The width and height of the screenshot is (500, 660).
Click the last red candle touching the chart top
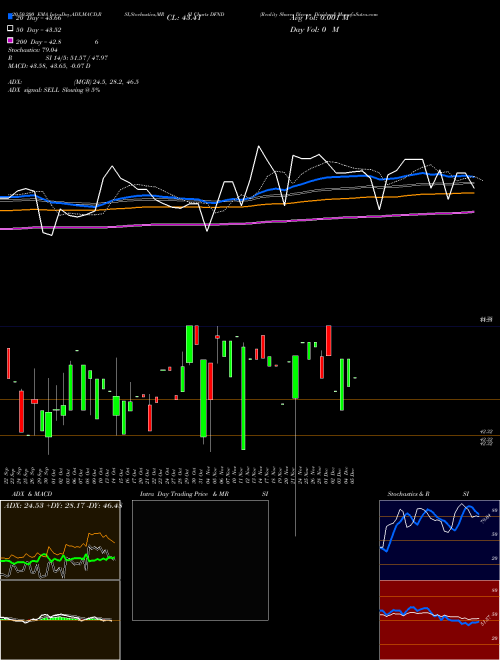pos(329,341)
